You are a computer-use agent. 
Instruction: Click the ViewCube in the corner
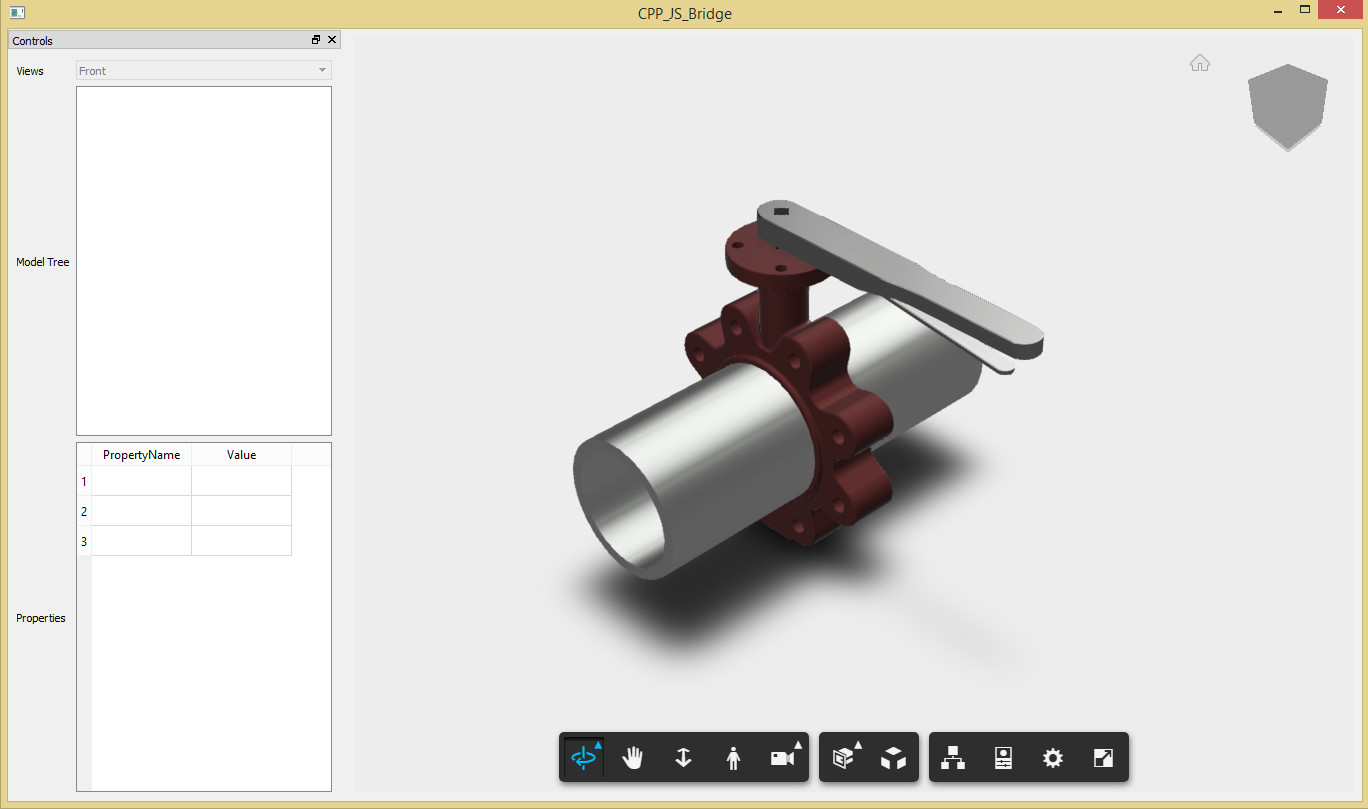pos(1288,107)
